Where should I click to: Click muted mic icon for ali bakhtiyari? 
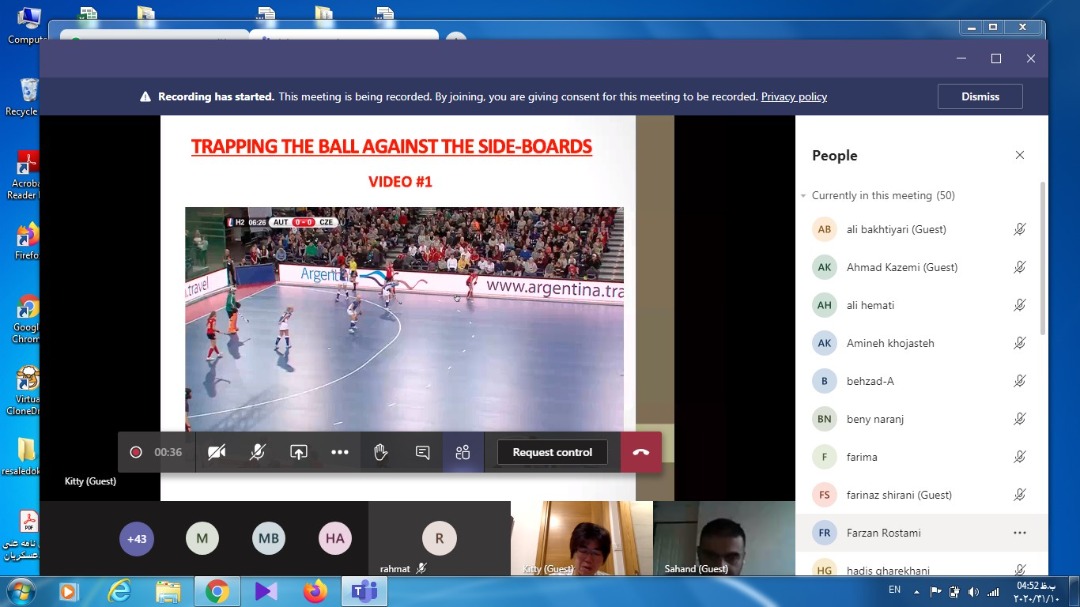[x=1019, y=229]
